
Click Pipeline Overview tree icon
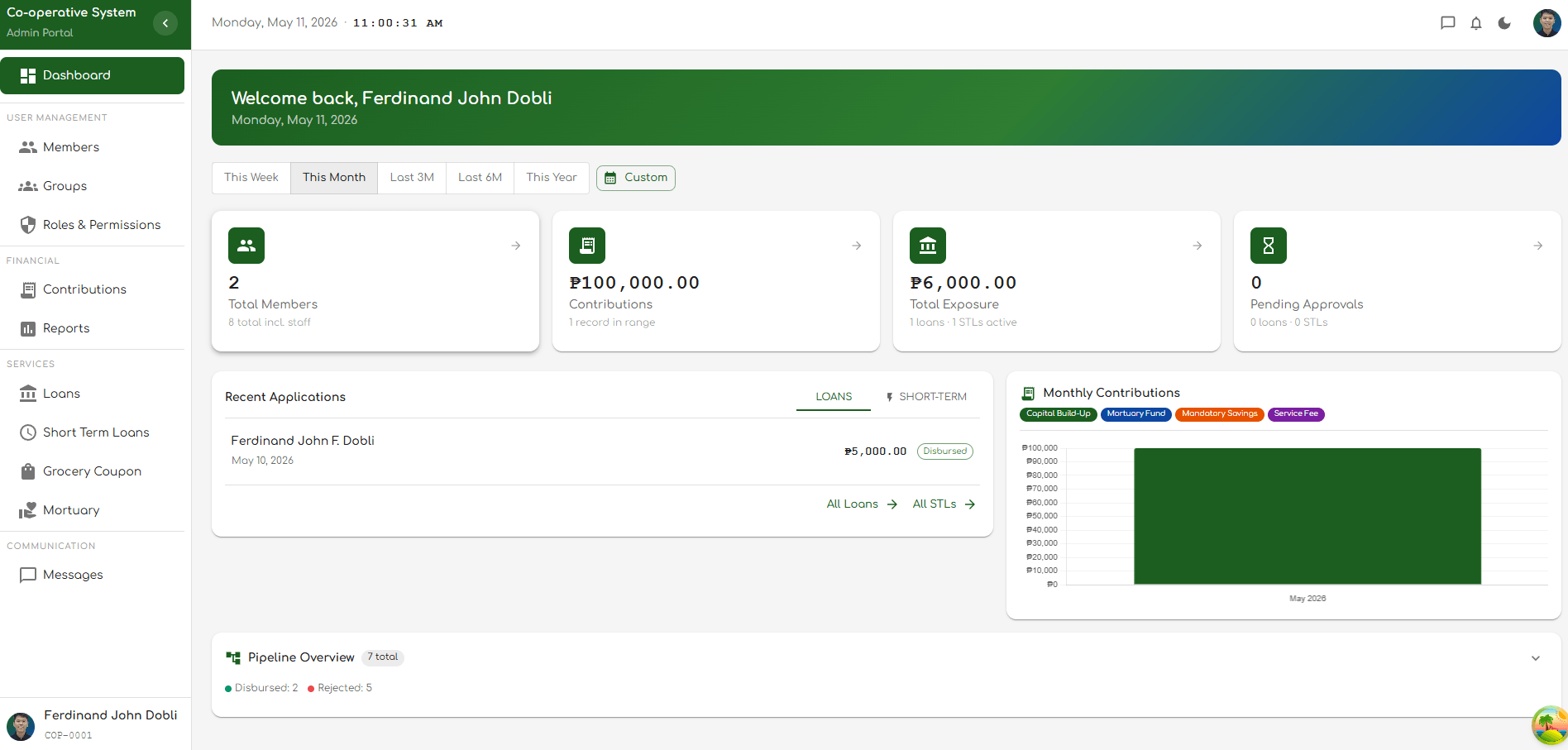click(233, 658)
